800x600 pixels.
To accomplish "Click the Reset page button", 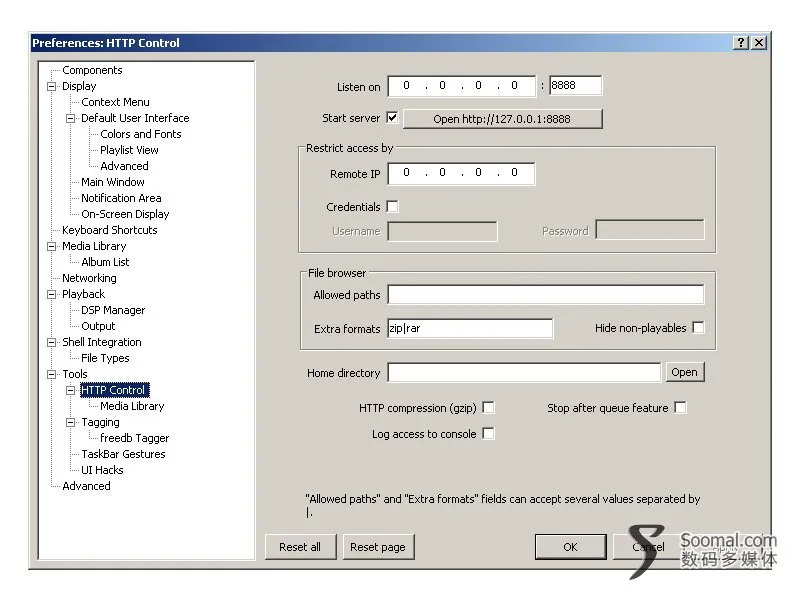I will coord(378,547).
